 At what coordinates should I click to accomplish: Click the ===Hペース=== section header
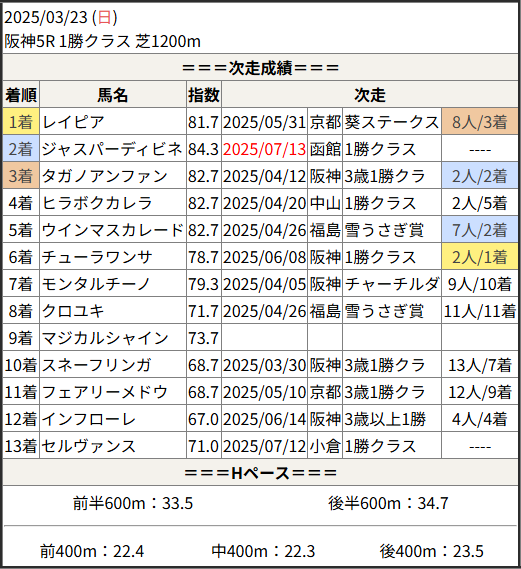(260, 472)
